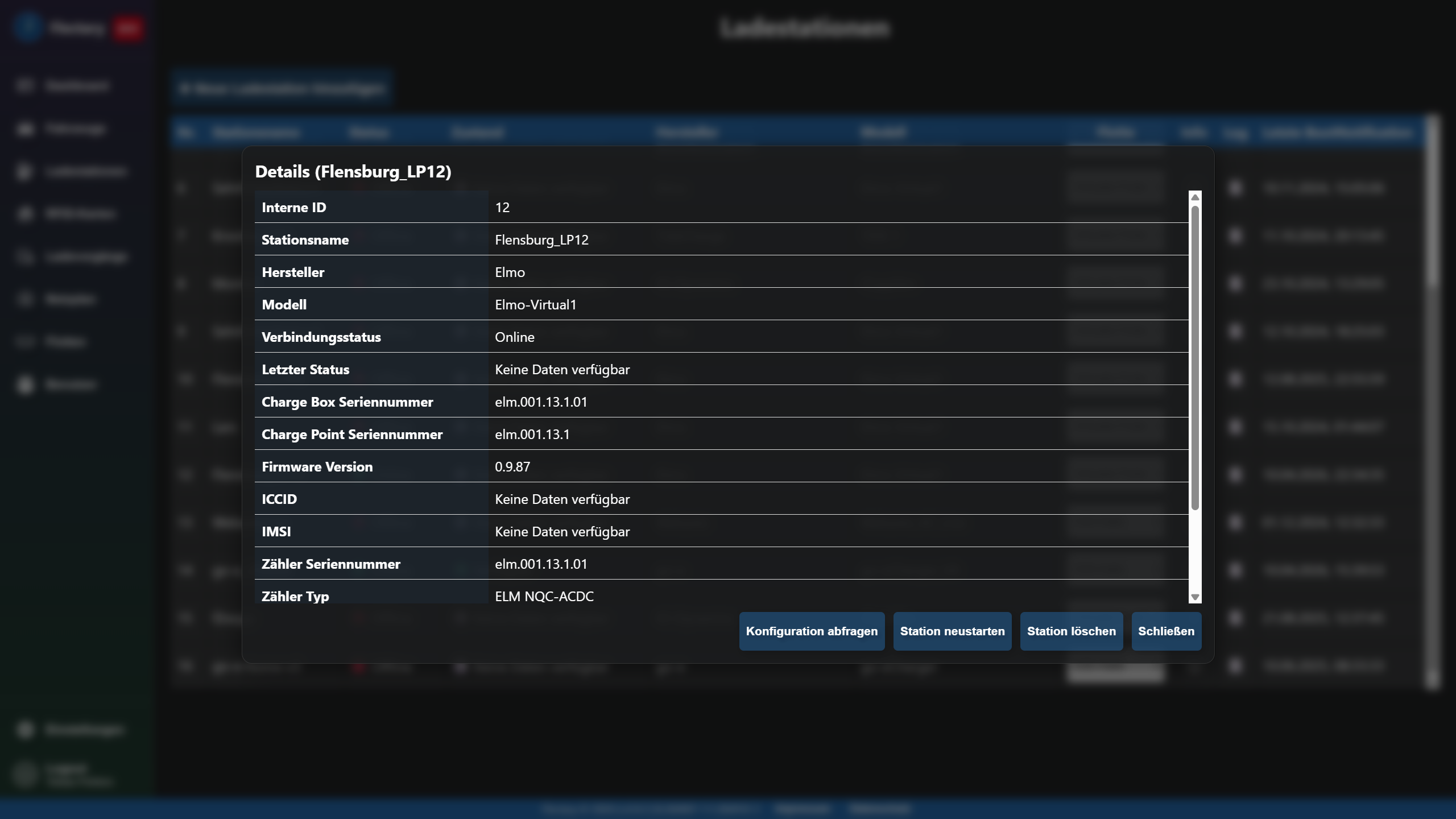Viewport: 1456px width, 819px height.
Task: Select the Dashboard icon in the sidebar
Action: [x=25, y=85]
